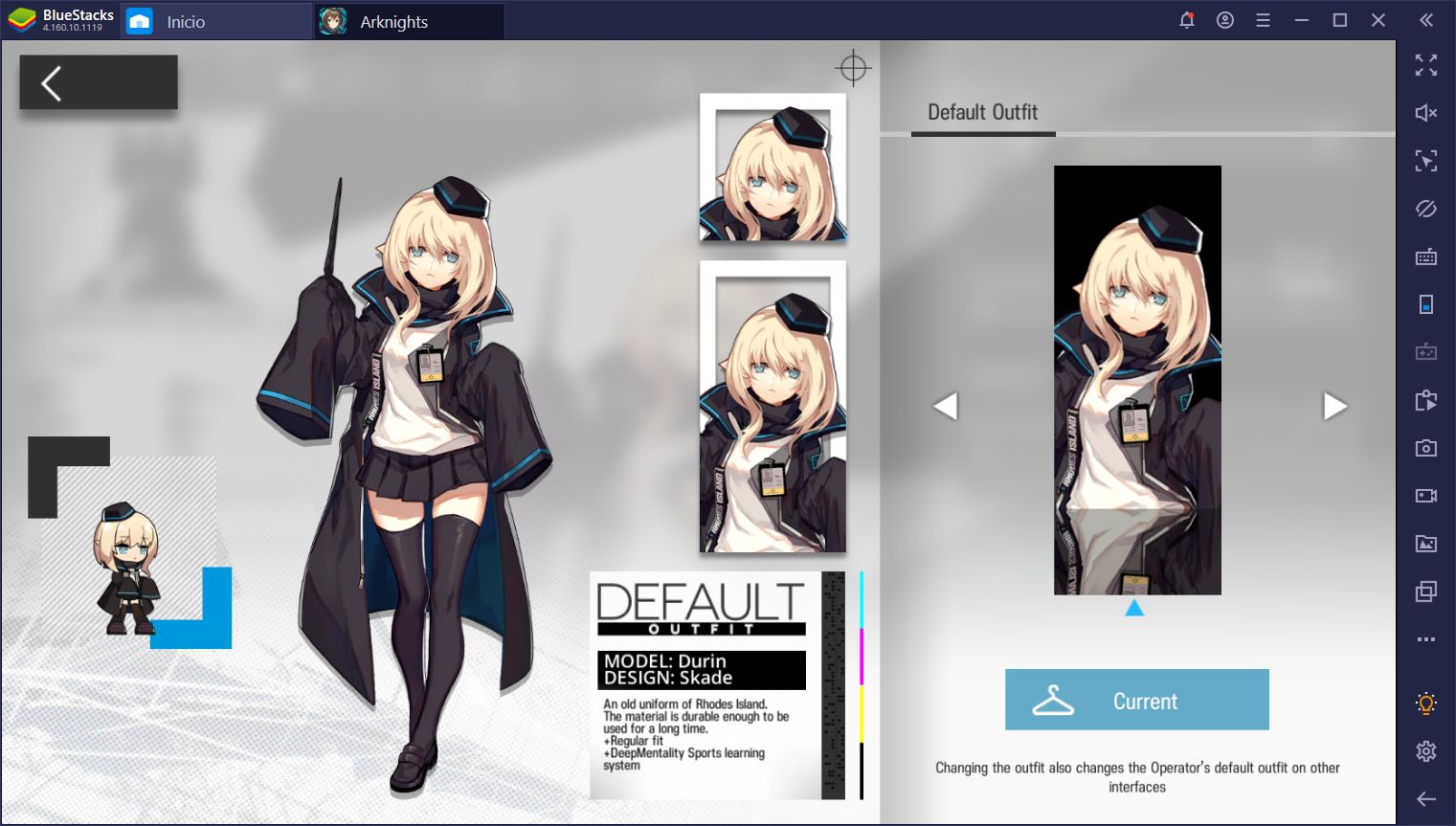Open macro recorder icon in sidebar

(1426, 400)
